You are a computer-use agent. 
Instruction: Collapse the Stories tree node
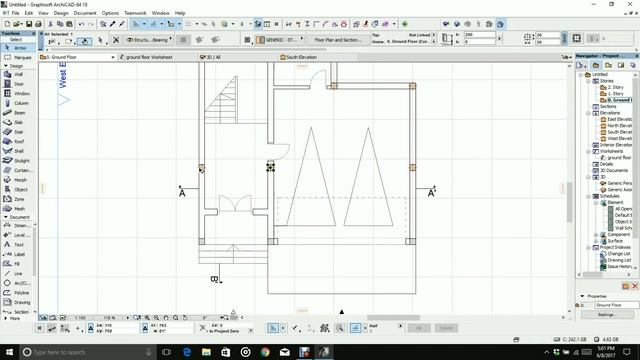(588, 81)
